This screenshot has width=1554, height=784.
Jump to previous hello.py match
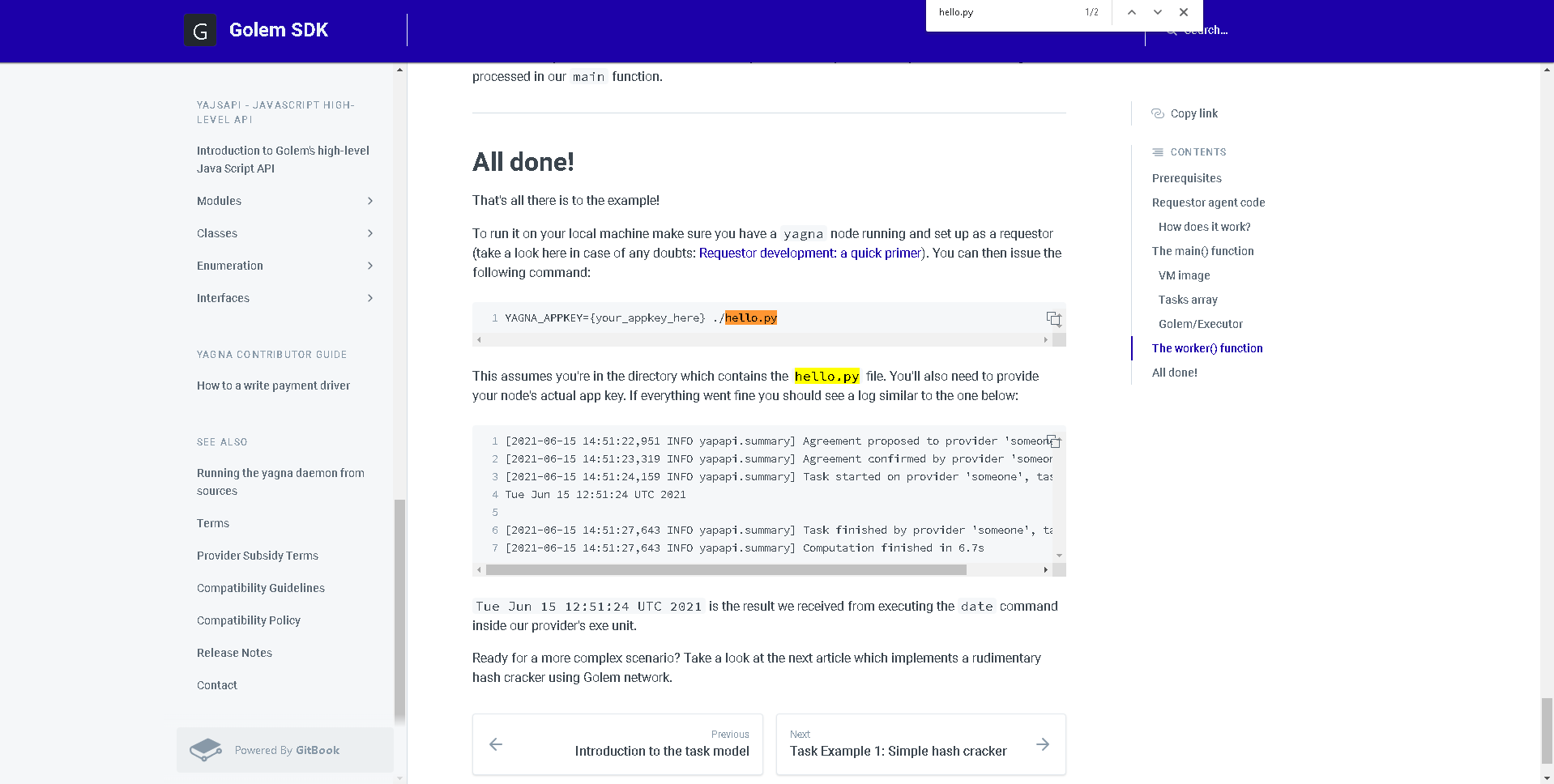click(x=1131, y=12)
